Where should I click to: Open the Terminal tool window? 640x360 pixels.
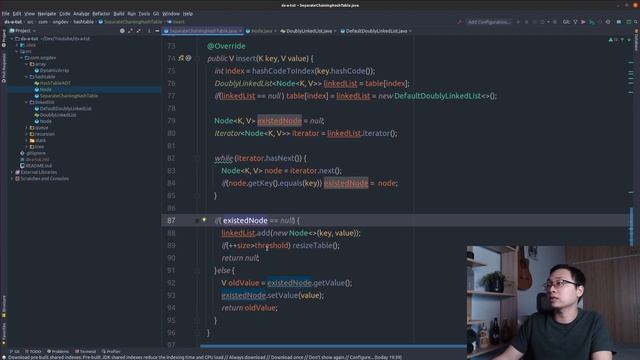coord(85,351)
